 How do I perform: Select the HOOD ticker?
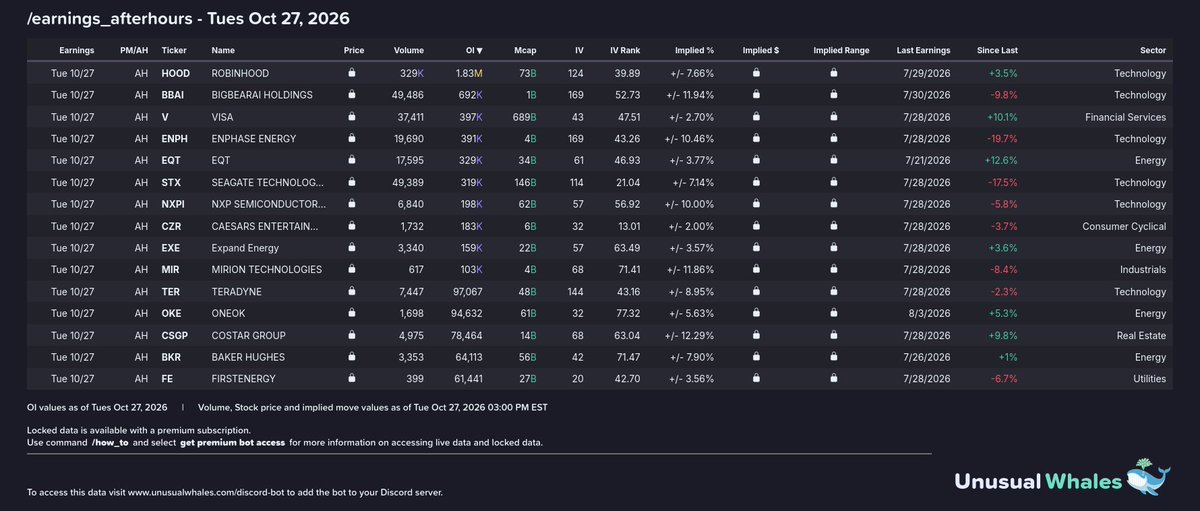(176, 73)
